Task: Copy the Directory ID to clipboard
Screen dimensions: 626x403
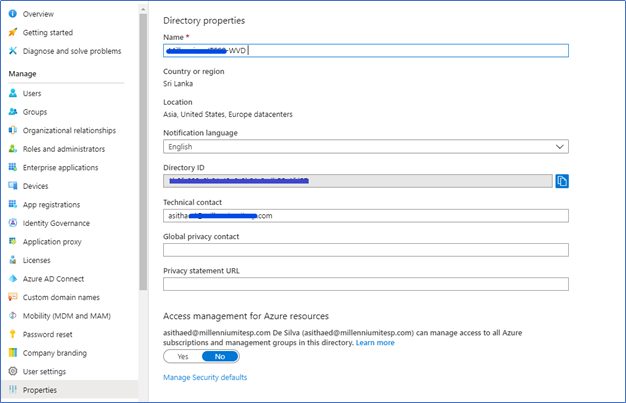Action: 562,181
